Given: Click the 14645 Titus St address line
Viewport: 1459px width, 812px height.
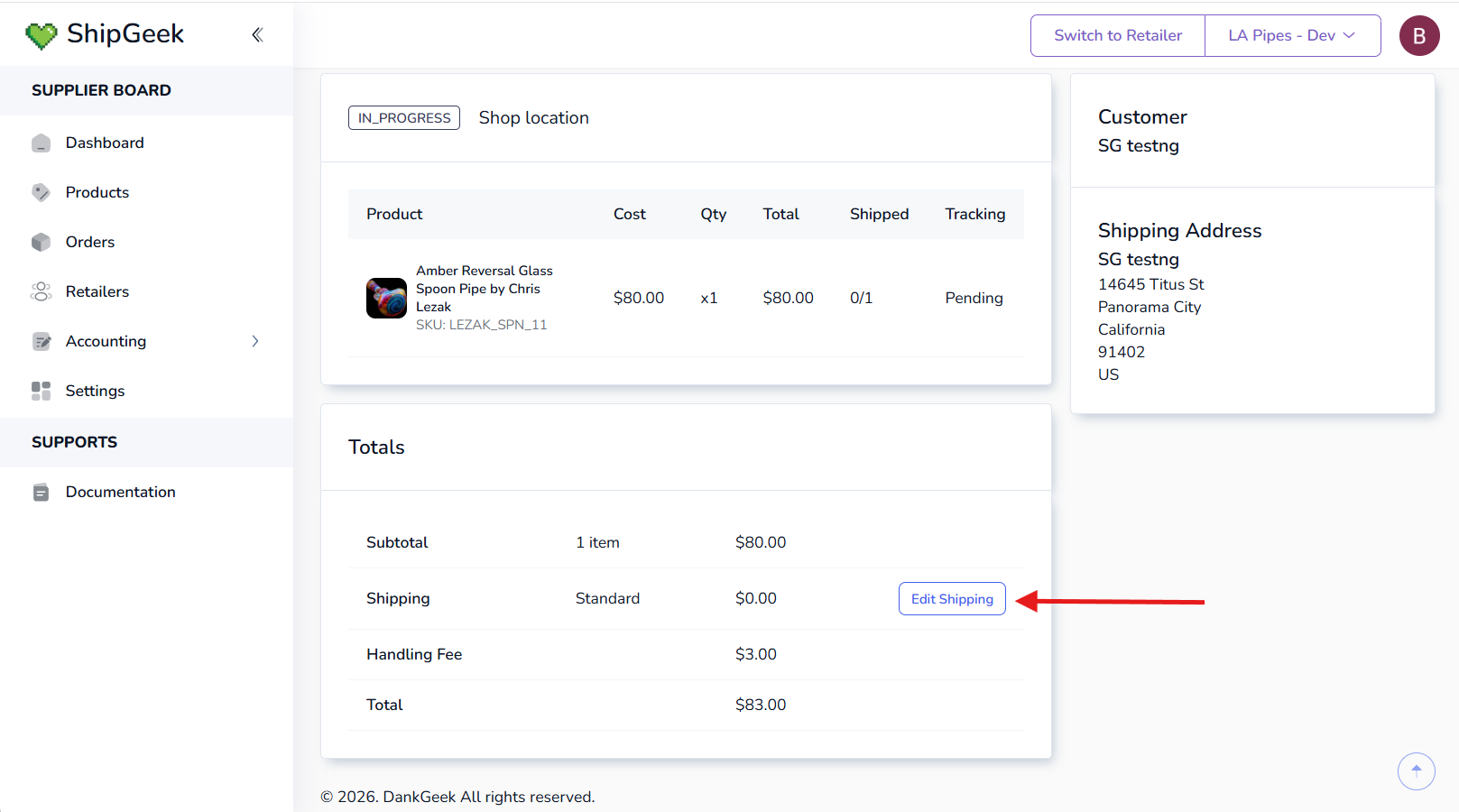Looking at the screenshot, I should click(1151, 284).
